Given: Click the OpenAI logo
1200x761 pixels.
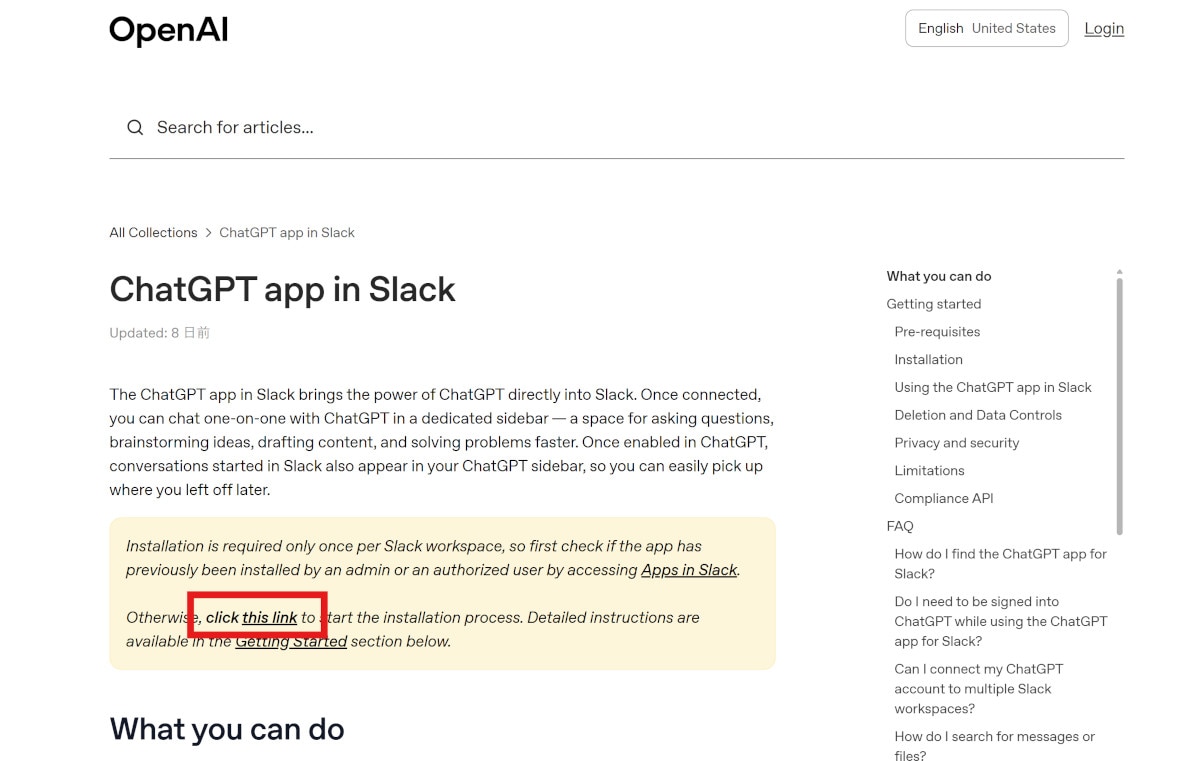Looking at the screenshot, I should point(168,30).
